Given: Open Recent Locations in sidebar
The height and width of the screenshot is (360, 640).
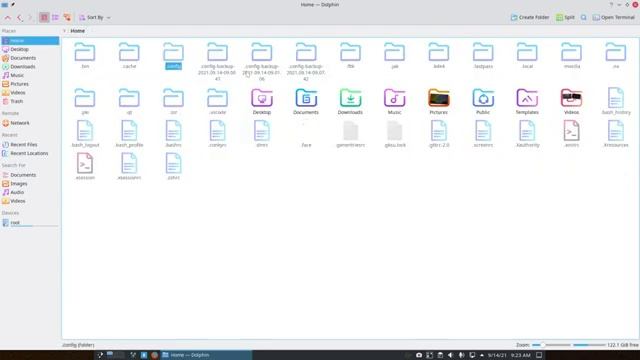Looking at the screenshot, I should 30,153.
